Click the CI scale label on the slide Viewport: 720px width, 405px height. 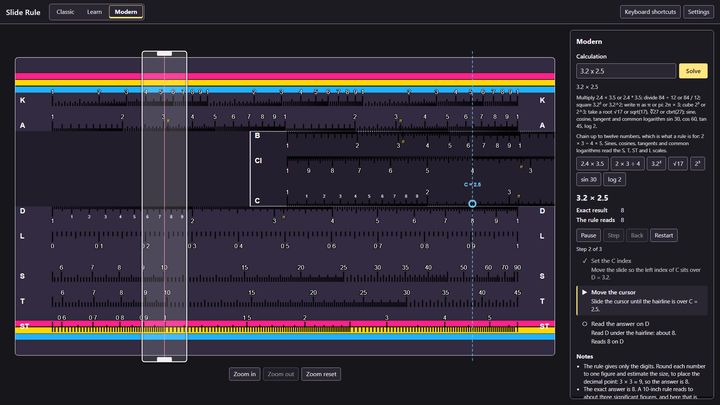pos(258,161)
